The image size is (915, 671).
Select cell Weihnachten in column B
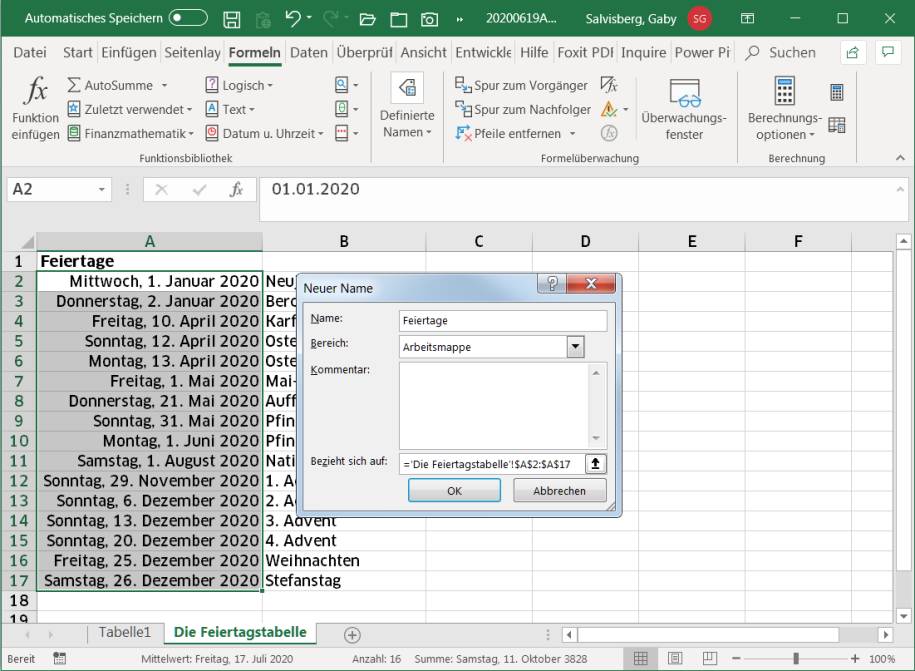[x=344, y=561]
